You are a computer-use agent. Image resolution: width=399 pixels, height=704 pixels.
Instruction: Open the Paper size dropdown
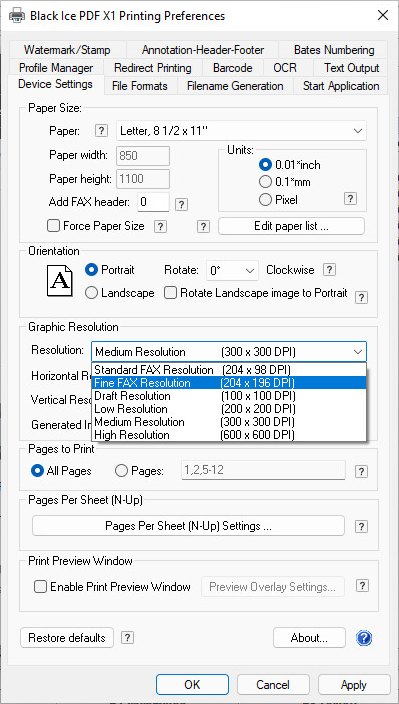pyautogui.click(x=241, y=131)
